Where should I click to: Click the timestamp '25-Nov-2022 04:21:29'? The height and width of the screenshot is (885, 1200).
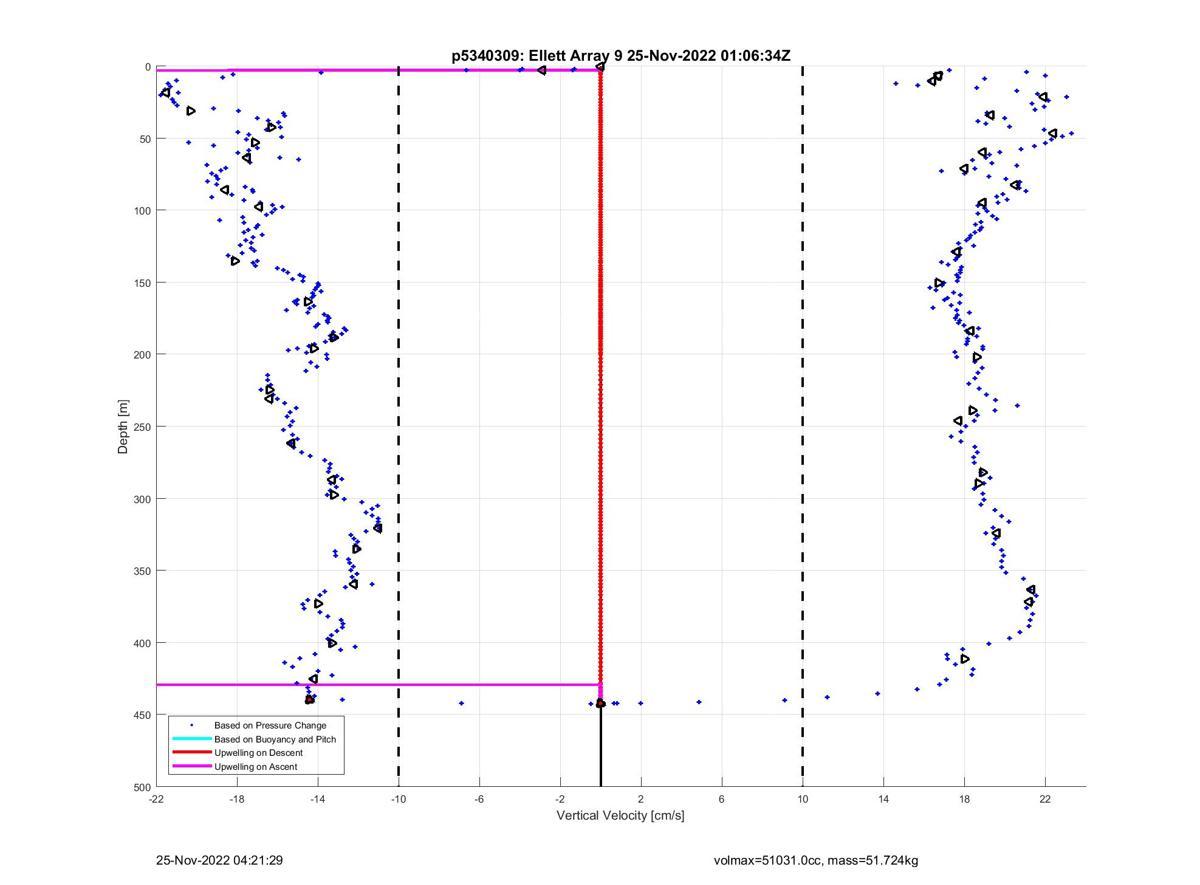point(219,860)
